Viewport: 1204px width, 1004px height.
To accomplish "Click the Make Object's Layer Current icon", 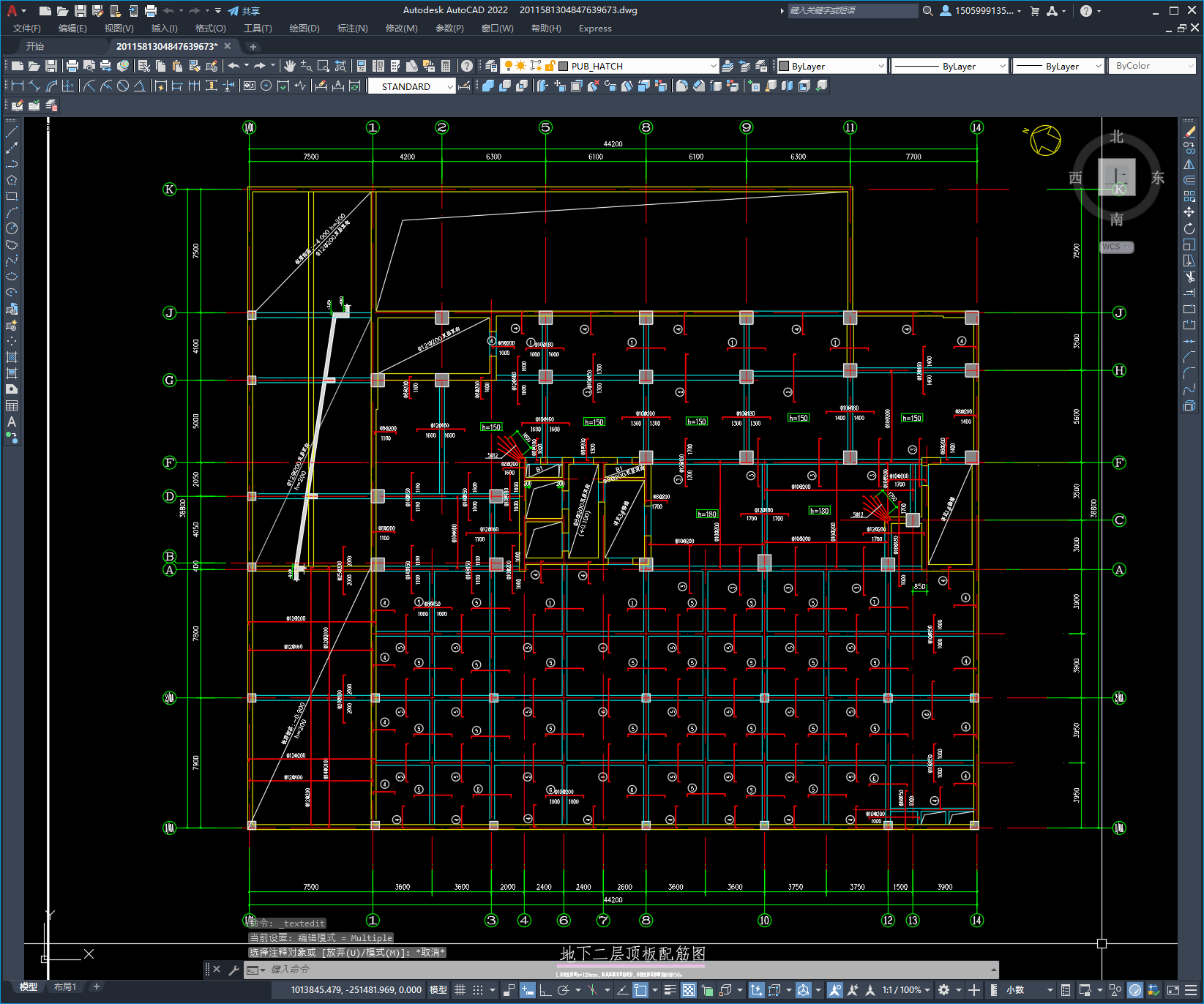I will pyautogui.click(x=728, y=66).
